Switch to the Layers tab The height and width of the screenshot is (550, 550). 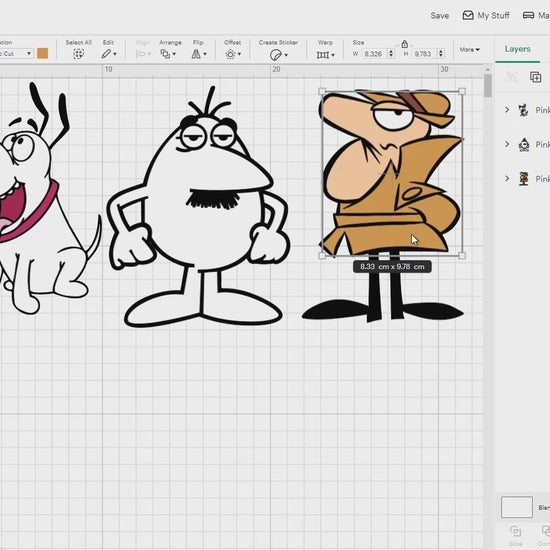click(517, 49)
